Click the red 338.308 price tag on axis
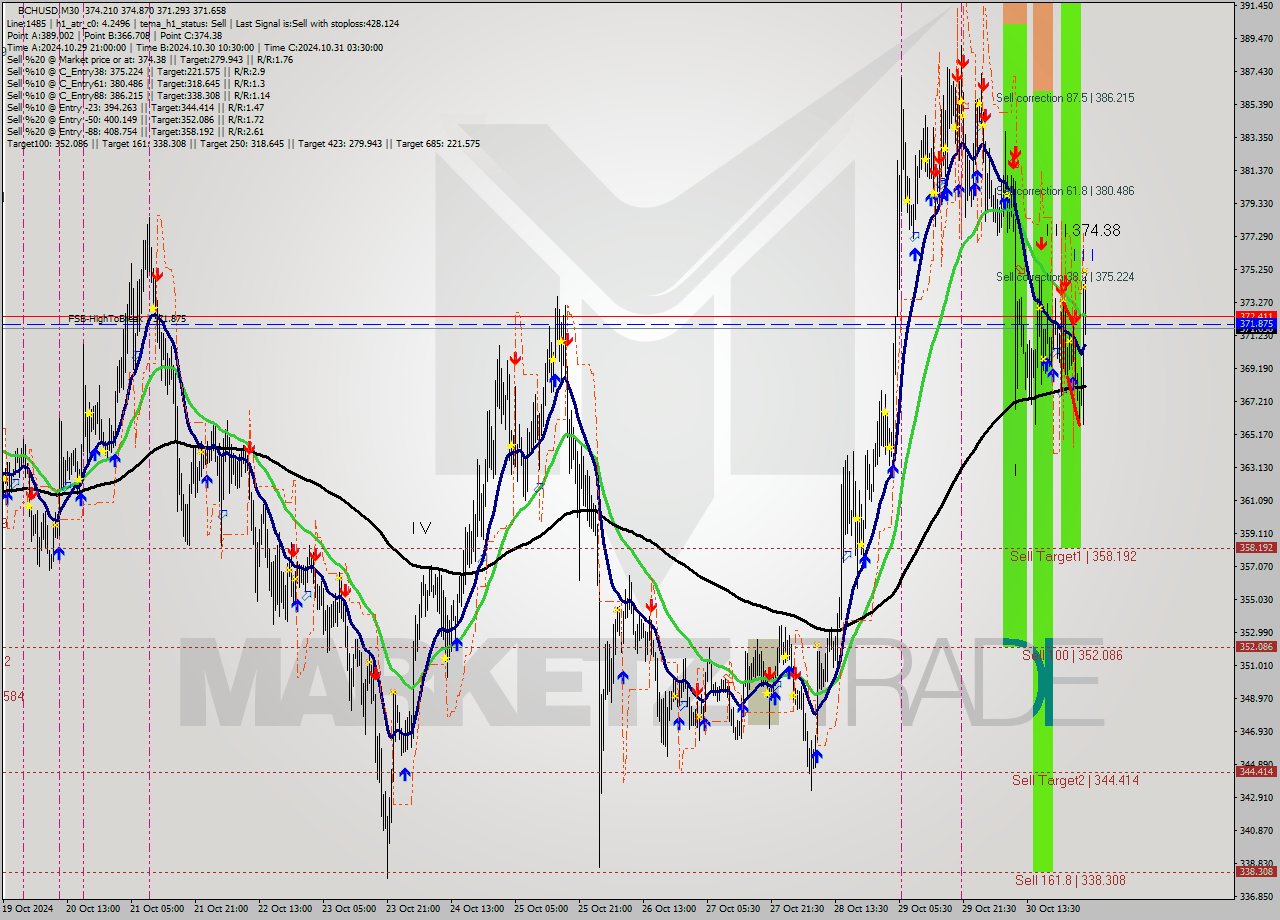Screen dimensions: 1280x920 coord(1256,872)
